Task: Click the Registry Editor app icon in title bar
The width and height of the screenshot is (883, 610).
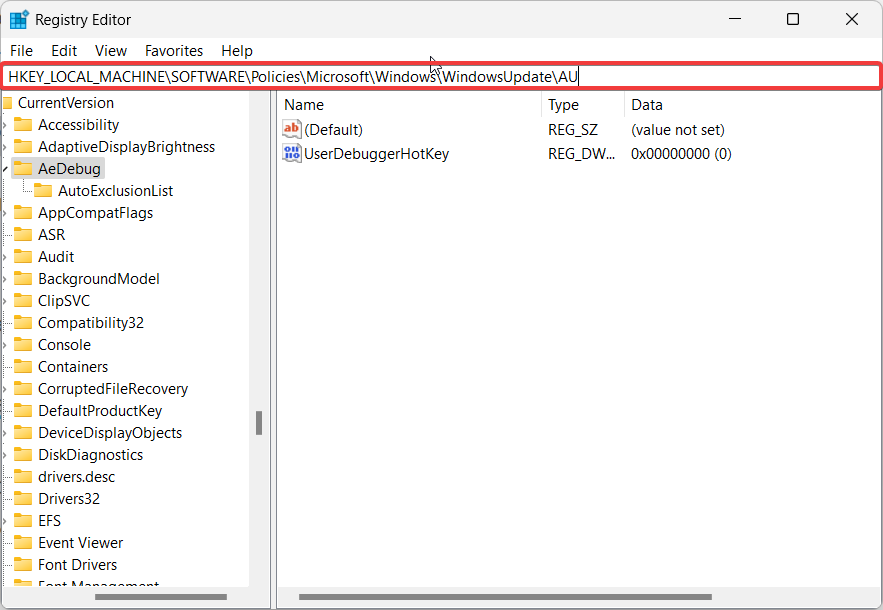Action: click(x=19, y=20)
